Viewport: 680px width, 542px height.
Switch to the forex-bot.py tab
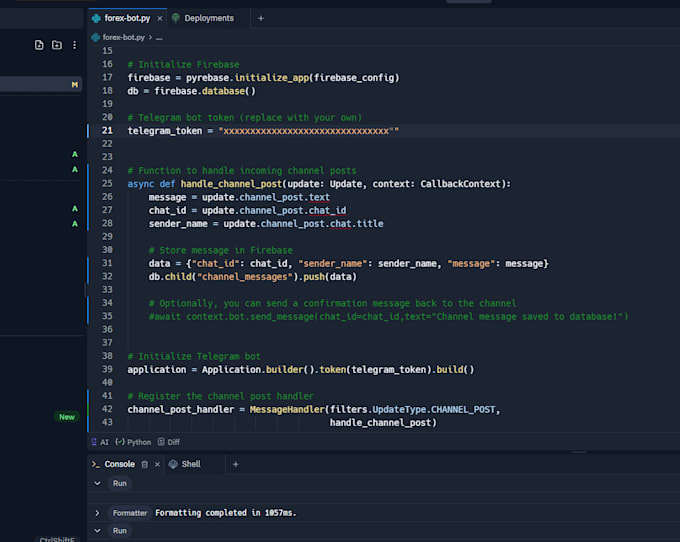127,18
